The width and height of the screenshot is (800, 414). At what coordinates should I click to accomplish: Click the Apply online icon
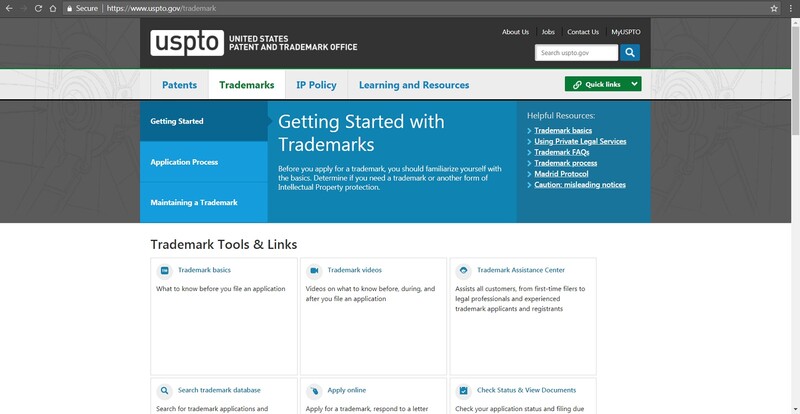point(314,391)
